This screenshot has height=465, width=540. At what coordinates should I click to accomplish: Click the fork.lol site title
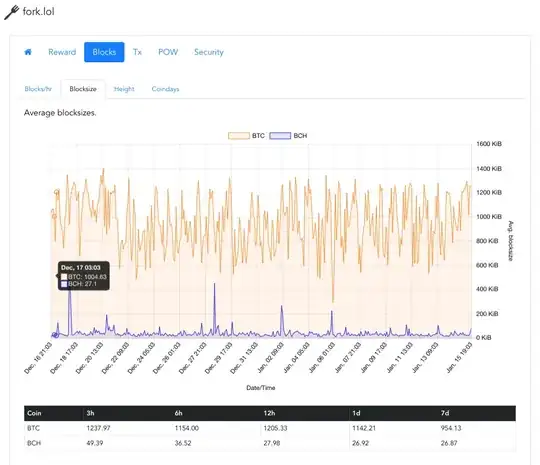39,11
